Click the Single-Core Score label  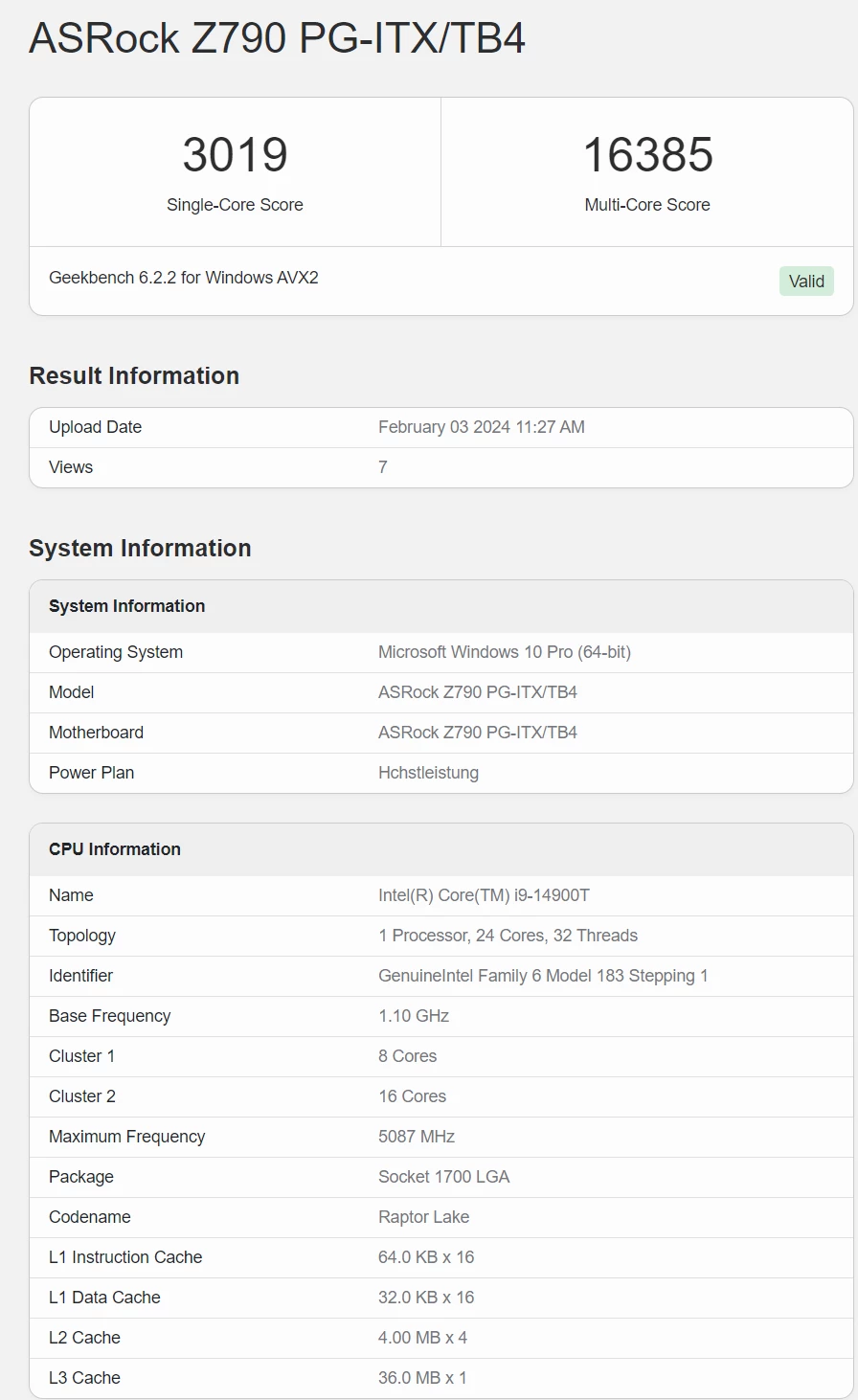click(235, 205)
